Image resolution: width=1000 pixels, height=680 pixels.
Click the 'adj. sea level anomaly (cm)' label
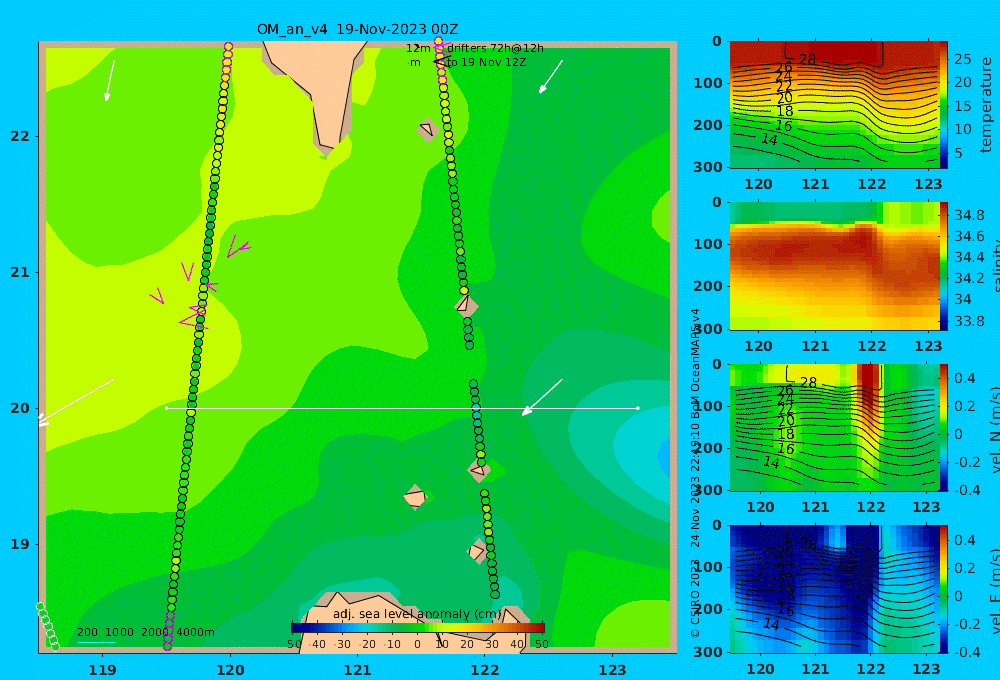coord(417,614)
